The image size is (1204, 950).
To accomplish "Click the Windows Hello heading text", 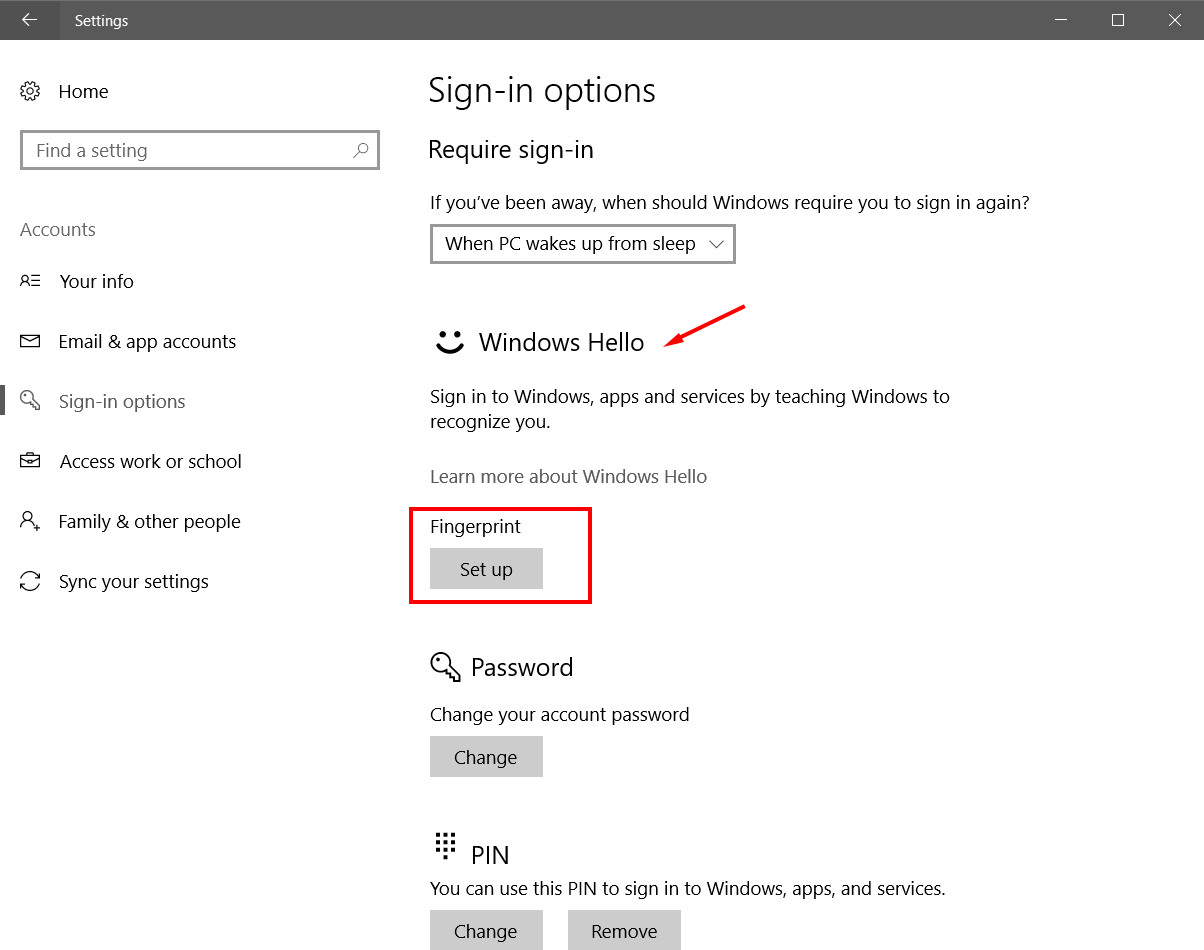I will [561, 342].
